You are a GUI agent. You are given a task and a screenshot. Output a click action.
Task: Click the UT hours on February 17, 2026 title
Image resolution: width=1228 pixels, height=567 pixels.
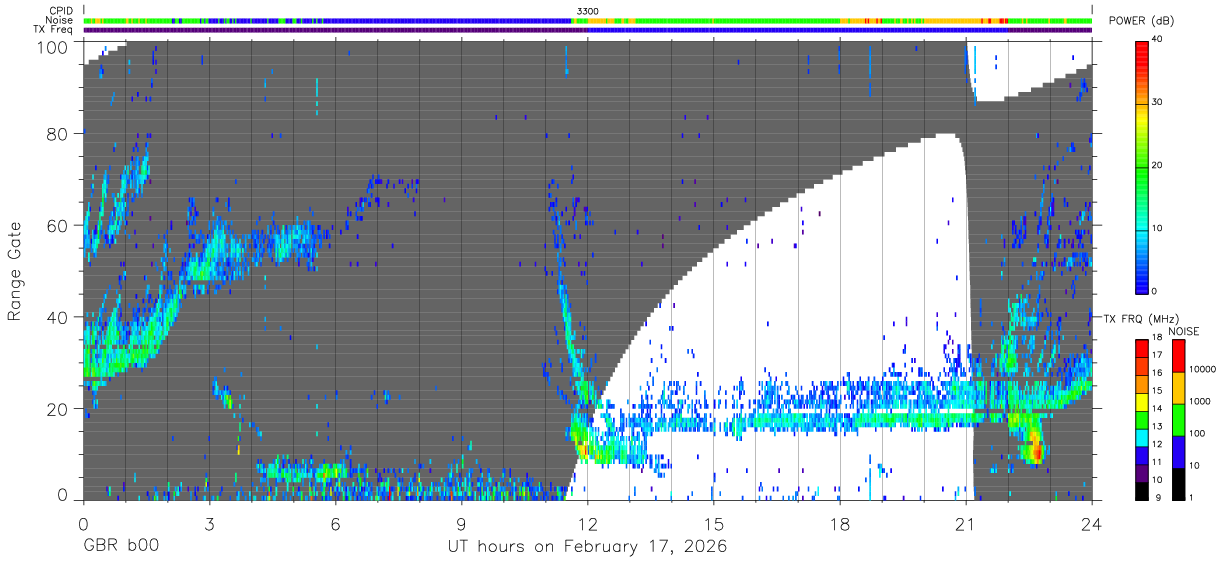point(587,548)
